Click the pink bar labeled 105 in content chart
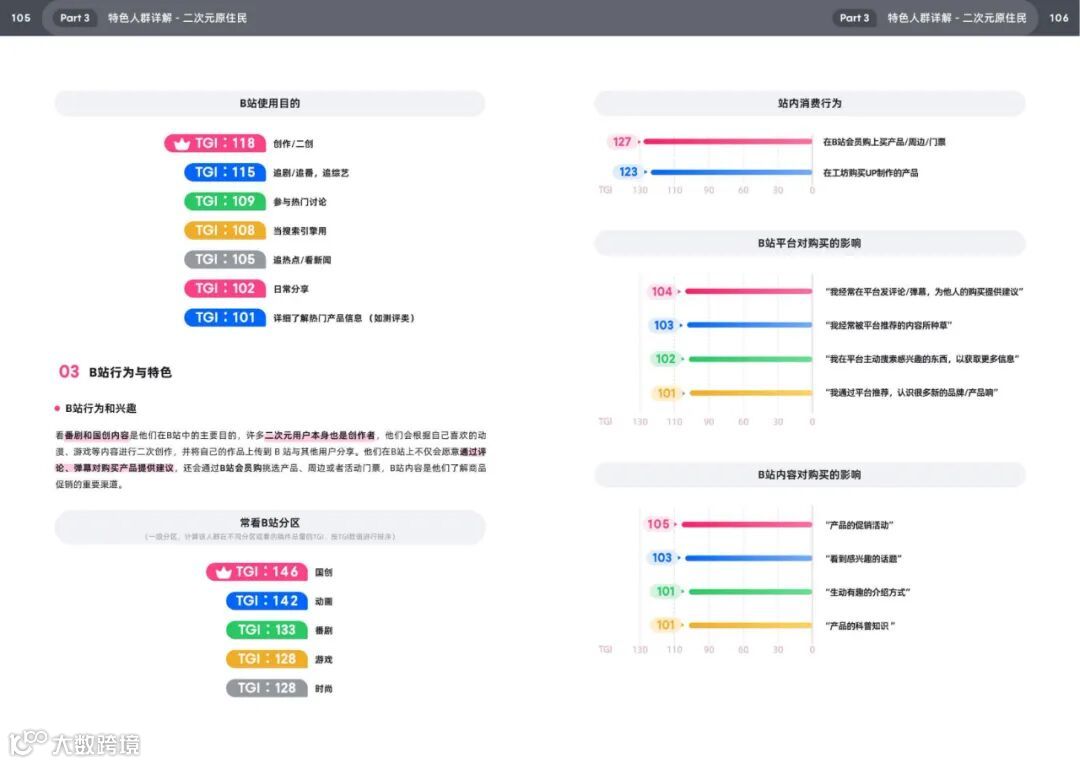 click(x=747, y=524)
